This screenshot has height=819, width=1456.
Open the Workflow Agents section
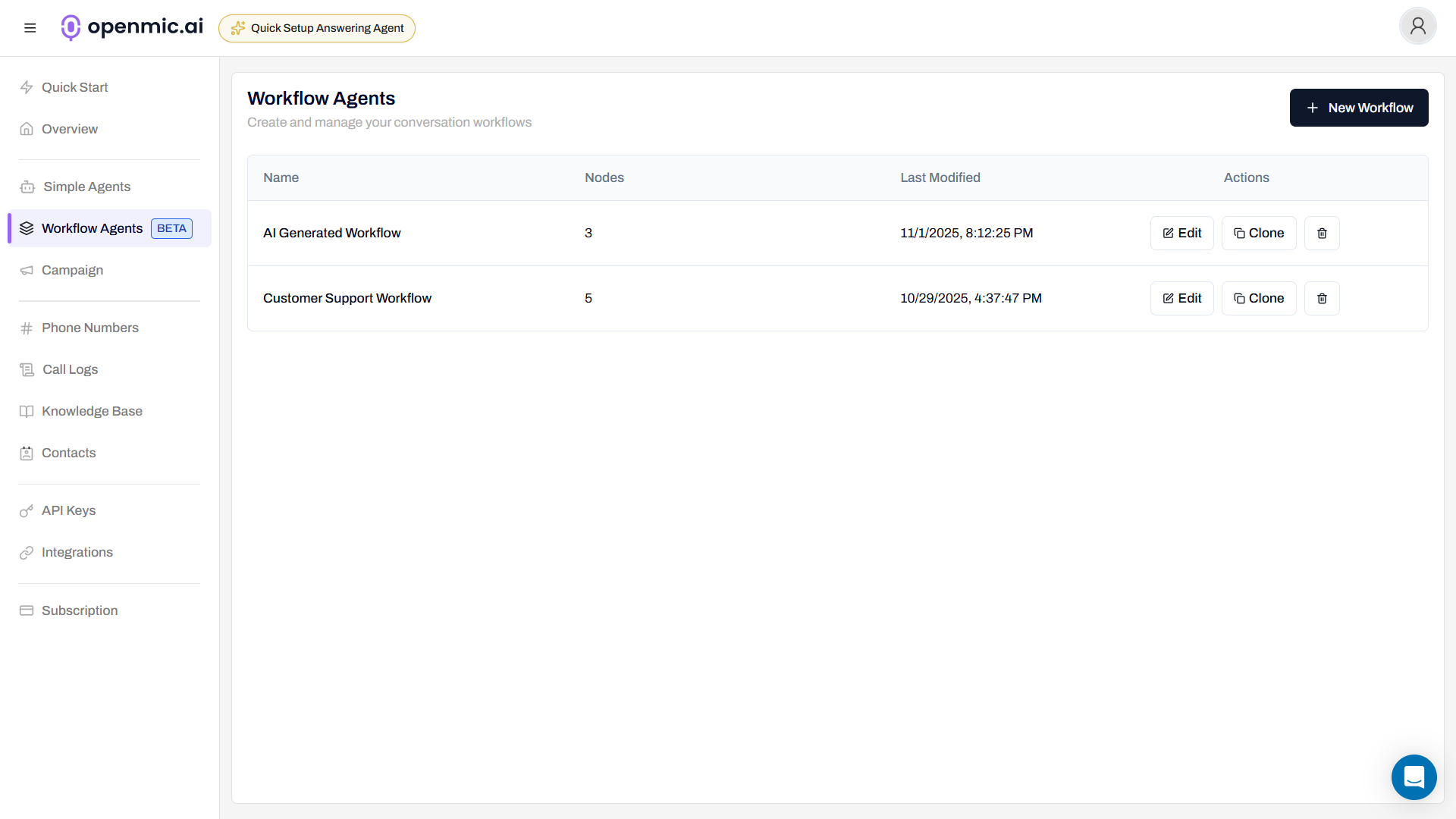pos(91,228)
